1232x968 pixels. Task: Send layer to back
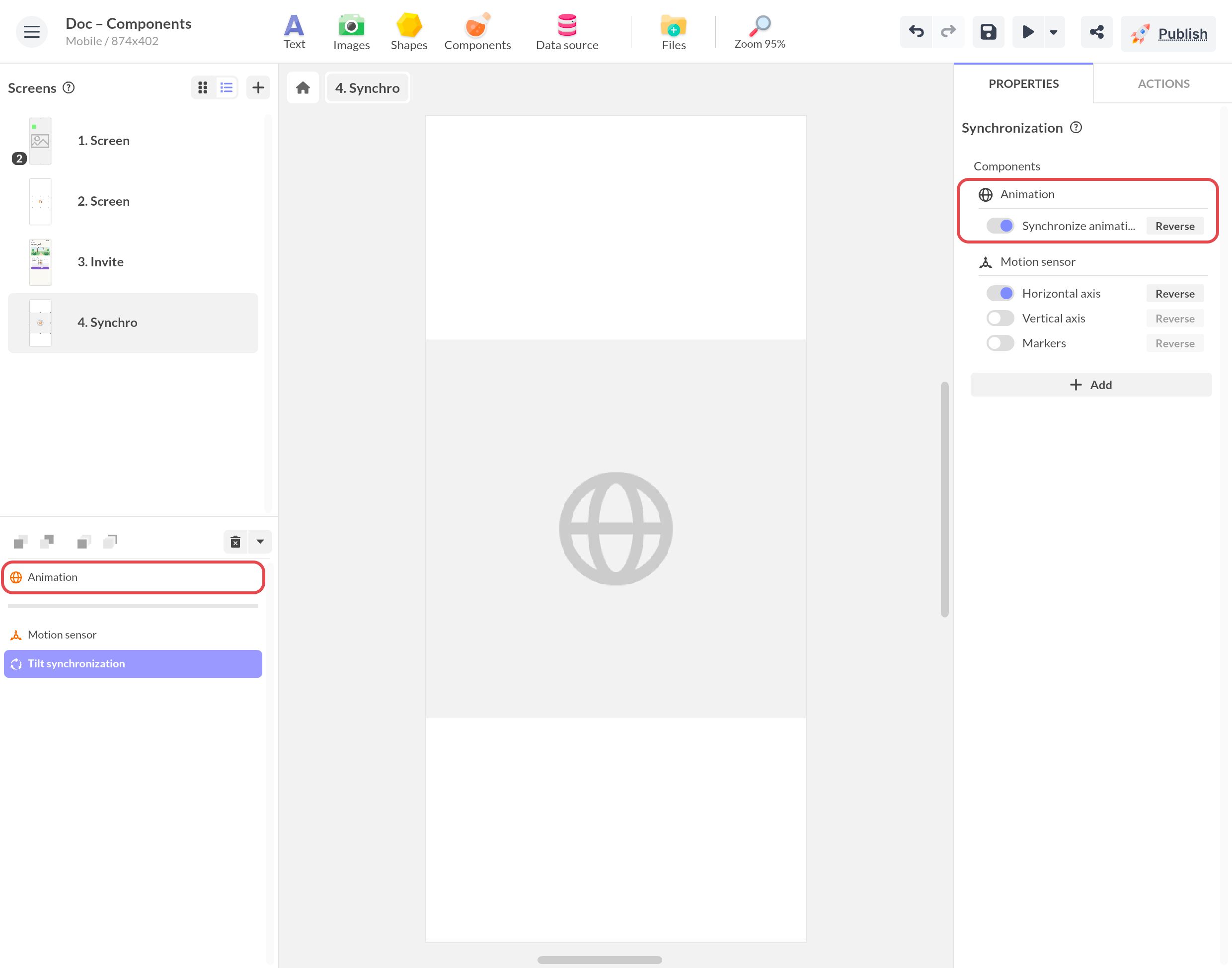110,542
